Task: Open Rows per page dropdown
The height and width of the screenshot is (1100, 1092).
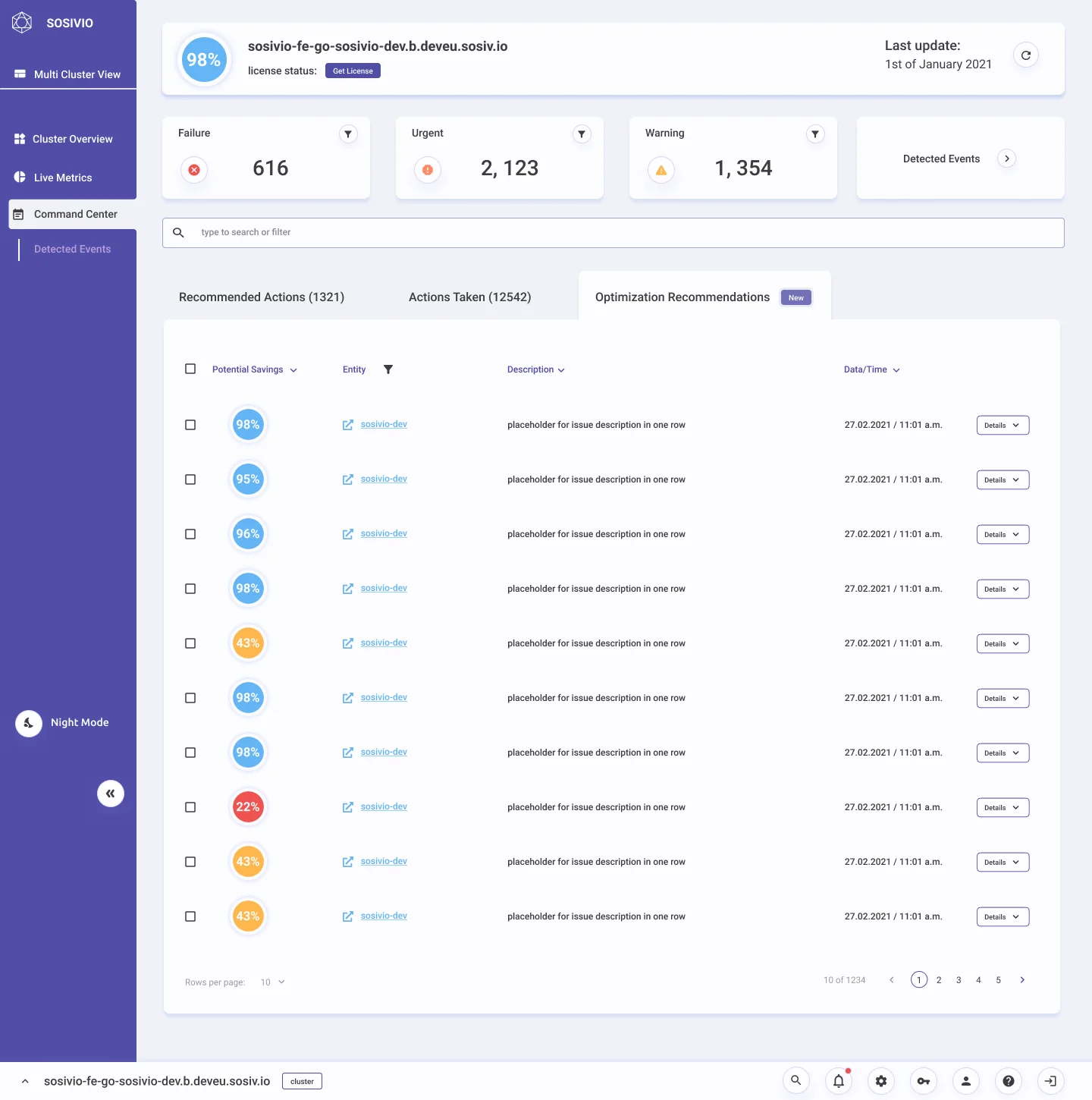Action: tap(273, 982)
